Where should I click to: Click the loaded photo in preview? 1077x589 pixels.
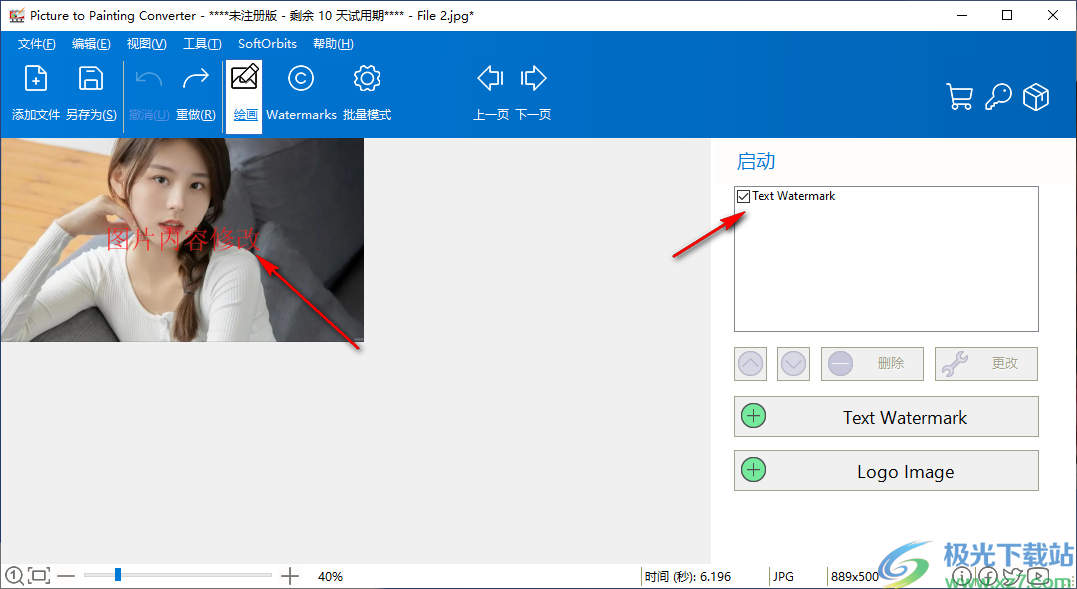(x=182, y=240)
